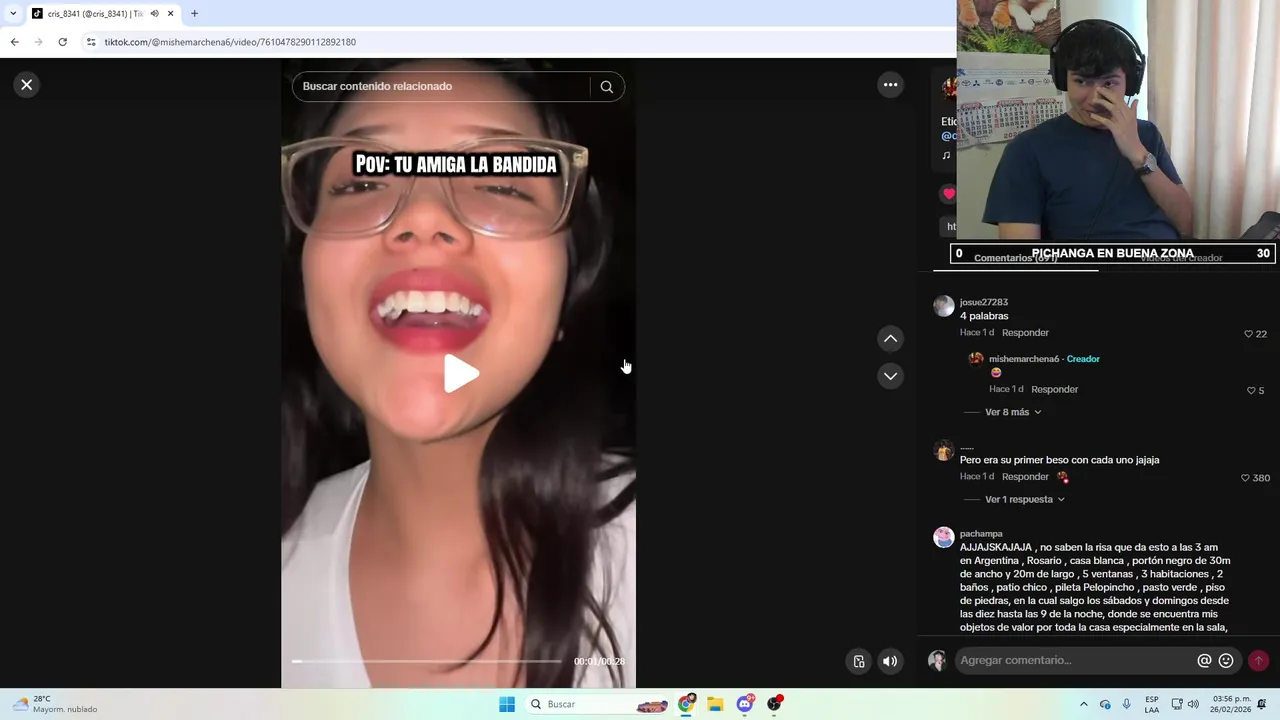1280x720 pixels.
Task: Go to the previous video arrow
Action: (x=890, y=339)
